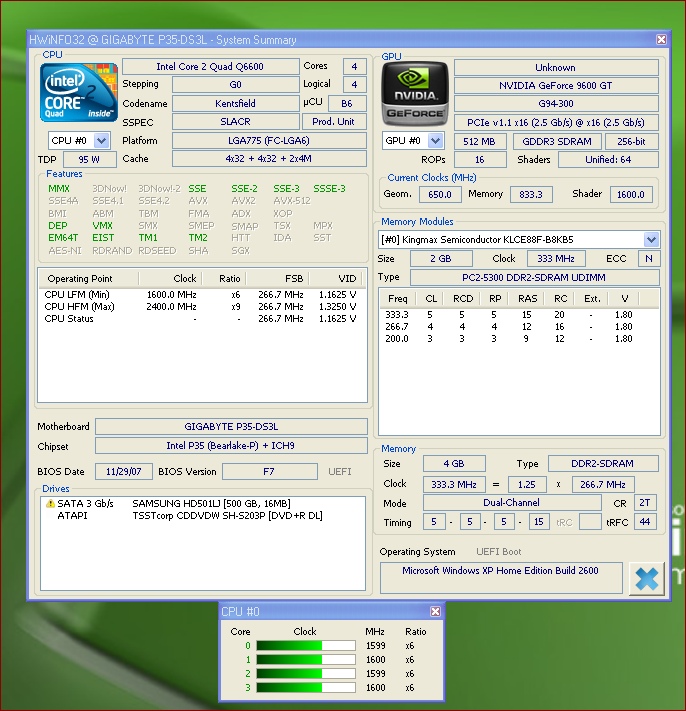Click the FSB column header
Viewport: 686px width, 711px height.
[x=278, y=278]
